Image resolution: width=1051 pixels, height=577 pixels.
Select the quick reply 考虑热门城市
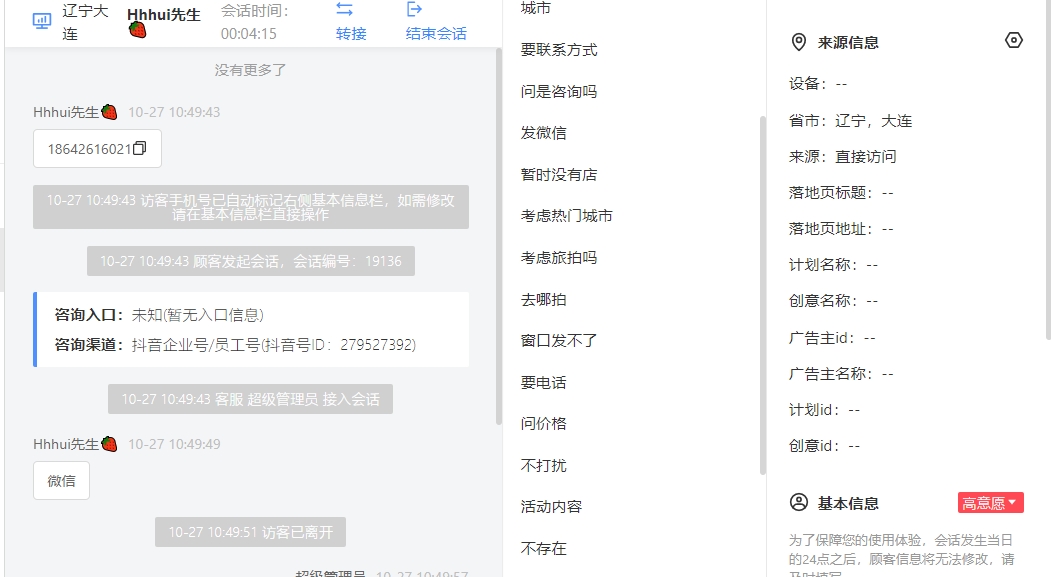(566, 216)
